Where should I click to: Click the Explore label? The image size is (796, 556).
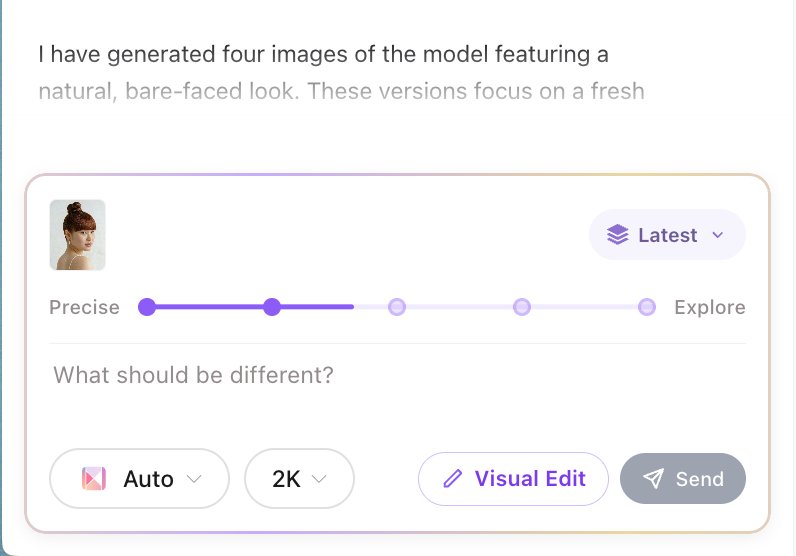709,307
